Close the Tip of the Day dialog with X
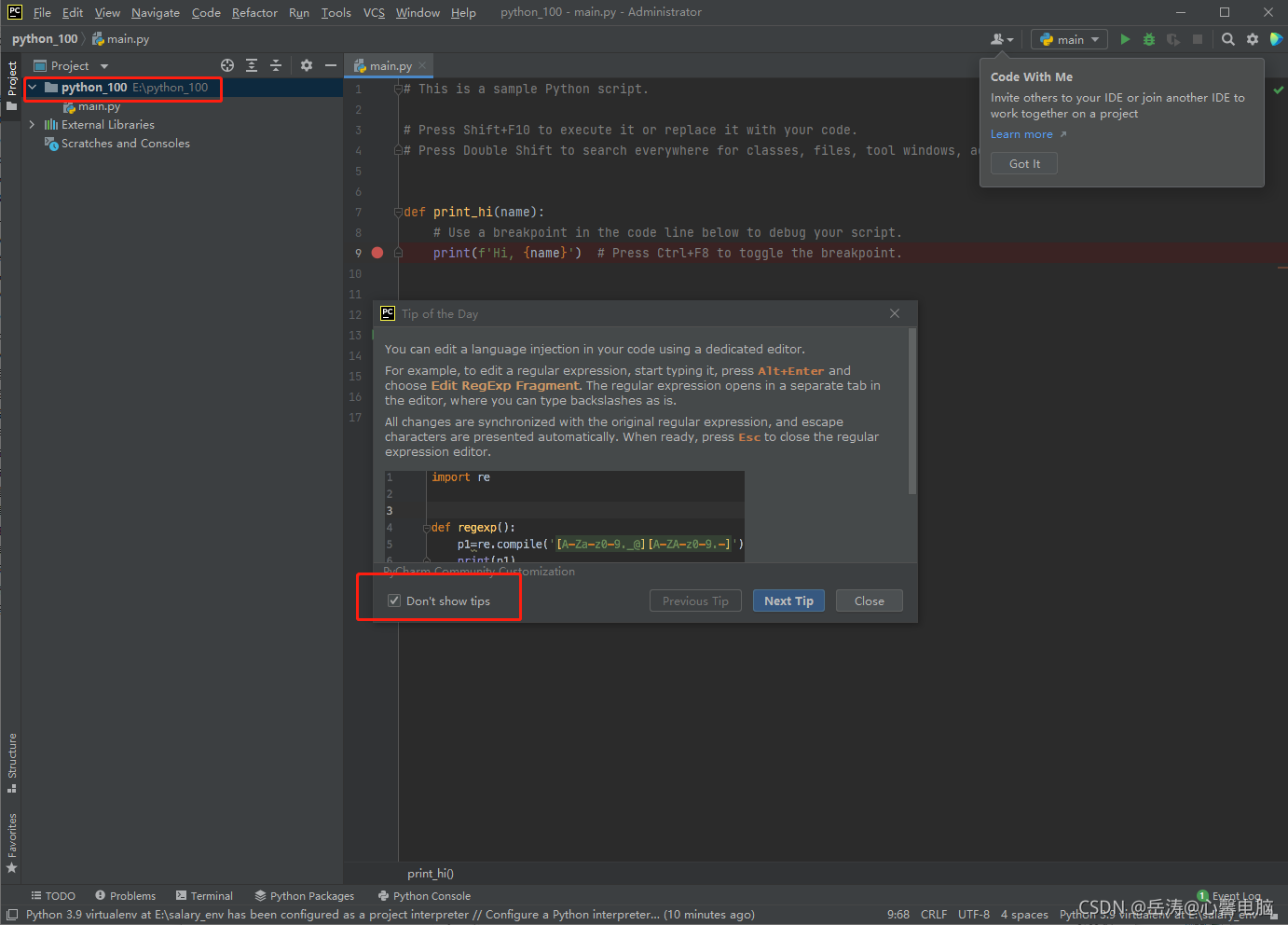The width and height of the screenshot is (1288, 925). click(x=895, y=313)
